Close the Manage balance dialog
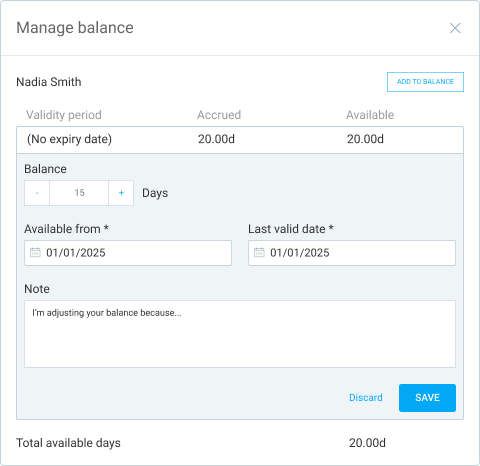 tap(455, 28)
